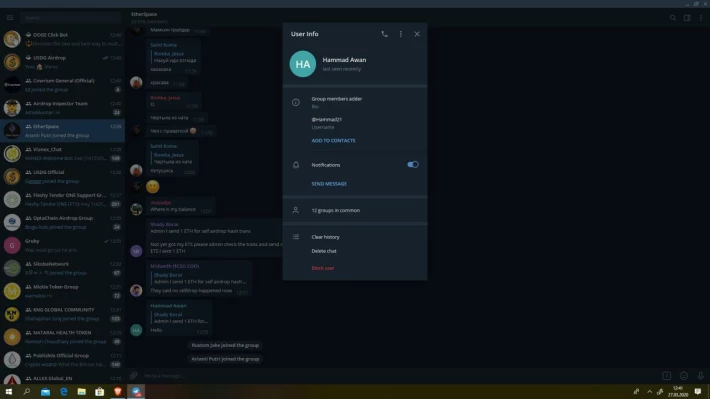Click Hammad Awan's HA profile avatar
Viewport: 710px width, 399px height.
click(302, 64)
